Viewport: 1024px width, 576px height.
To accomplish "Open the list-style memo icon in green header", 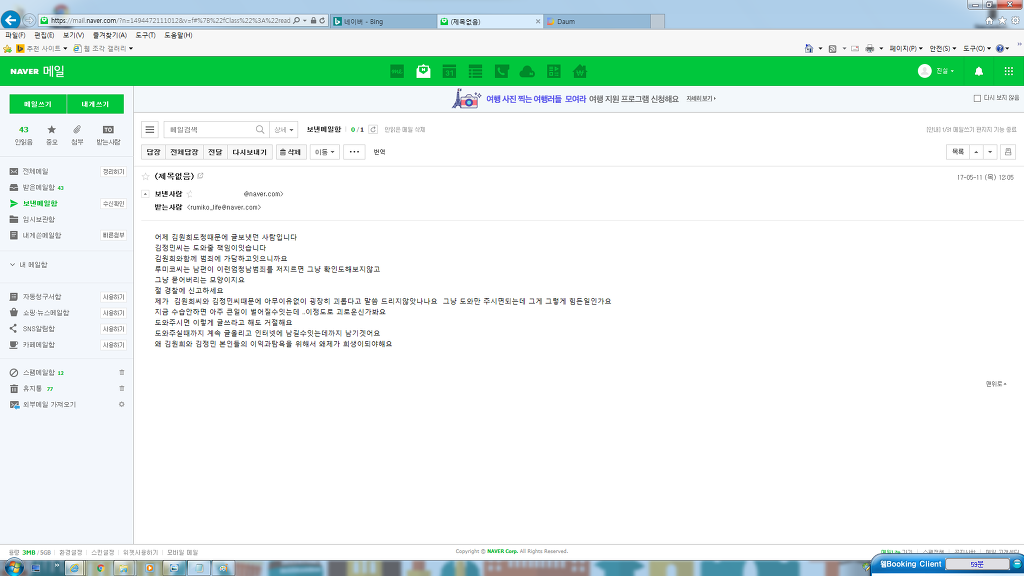I will coord(475,71).
